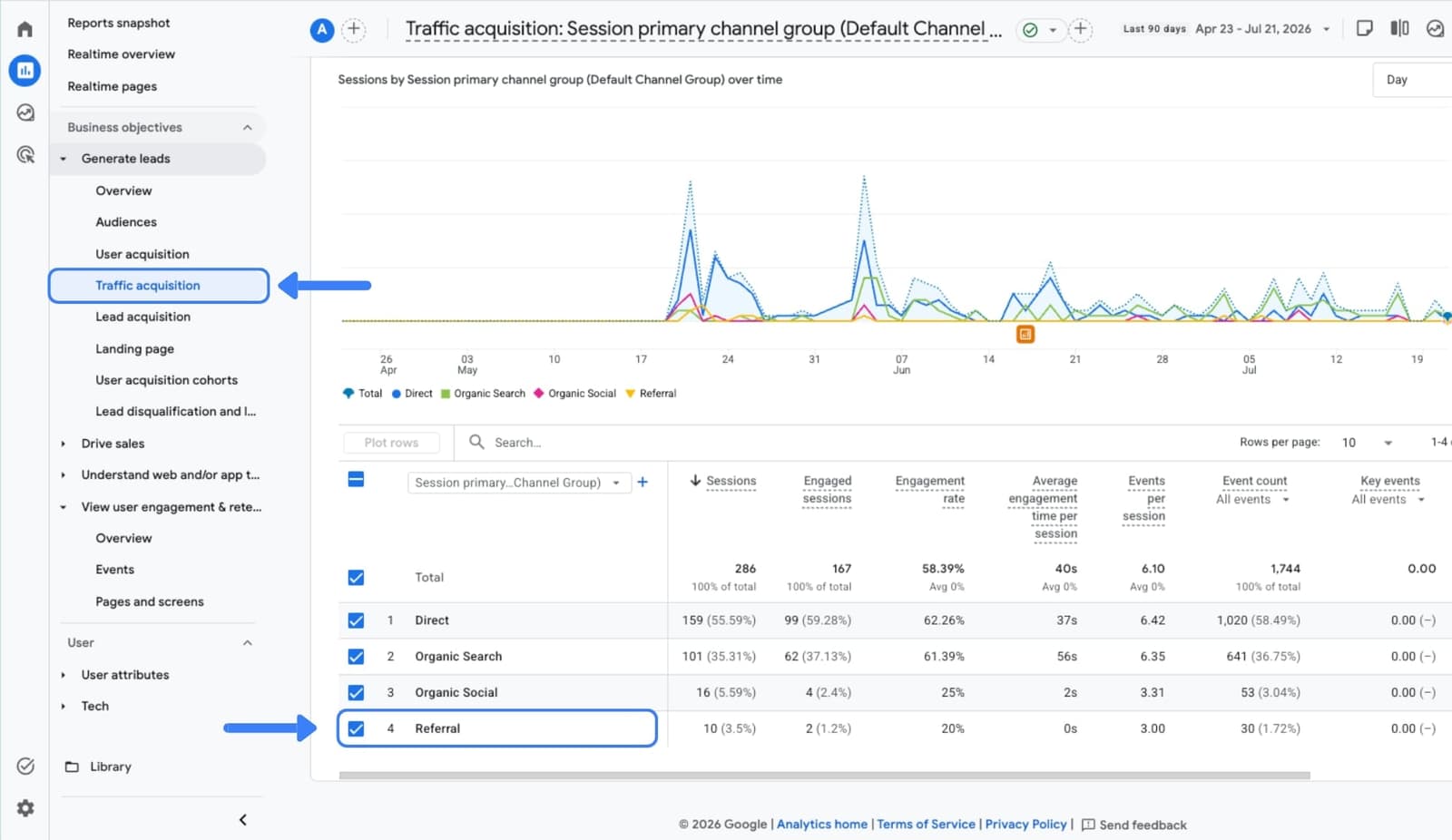1452x840 pixels.
Task: Open the date range dropdown arrow
Action: [1326, 29]
